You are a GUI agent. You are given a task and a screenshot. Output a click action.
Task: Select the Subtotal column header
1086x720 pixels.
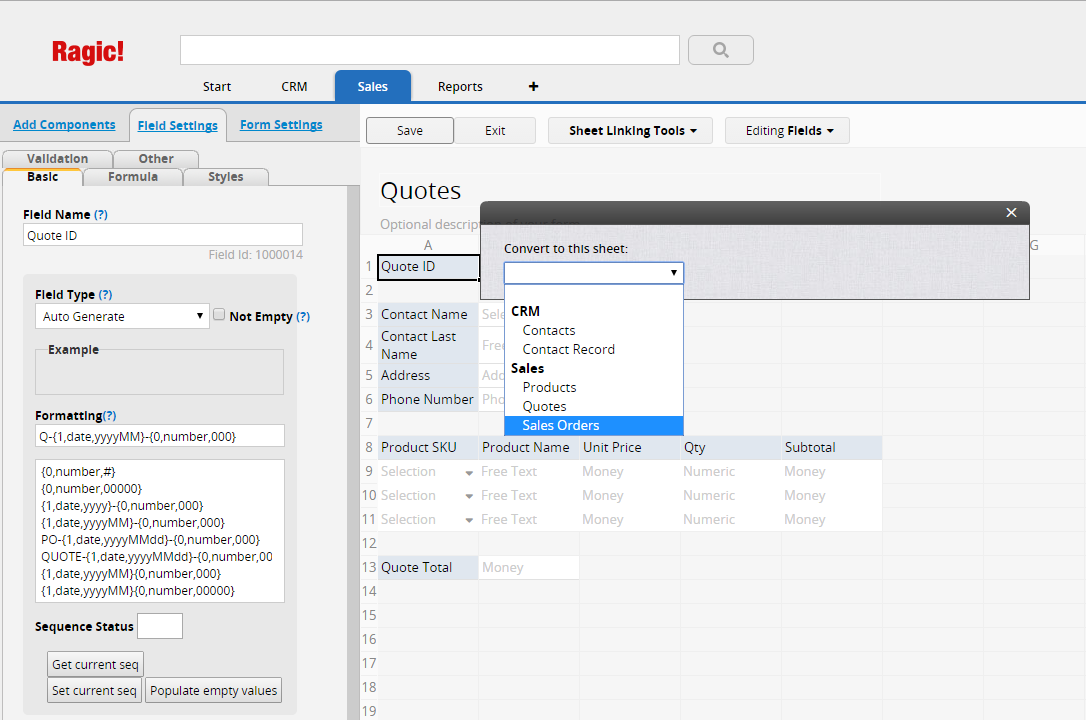point(832,447)
